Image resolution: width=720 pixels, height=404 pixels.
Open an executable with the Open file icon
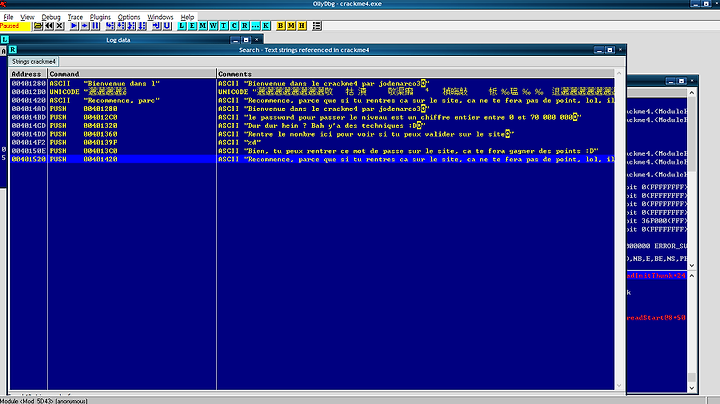click(38, 26)
